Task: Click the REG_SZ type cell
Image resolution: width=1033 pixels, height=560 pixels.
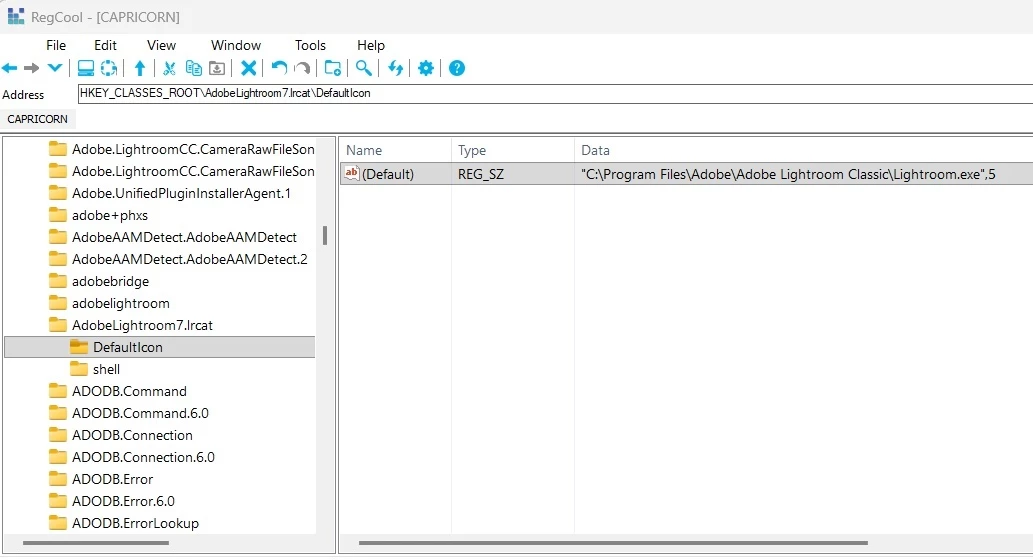Action: (x=481, y=175)
